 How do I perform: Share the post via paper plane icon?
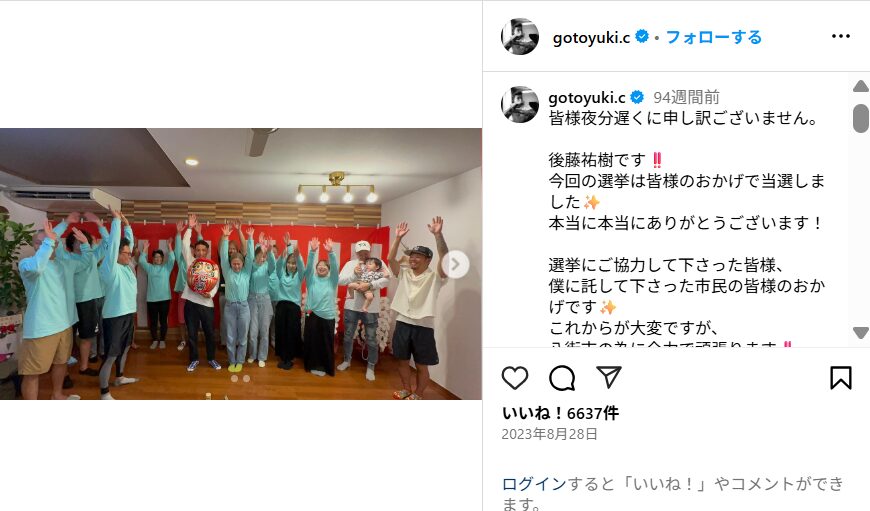[x=609, y=377]
